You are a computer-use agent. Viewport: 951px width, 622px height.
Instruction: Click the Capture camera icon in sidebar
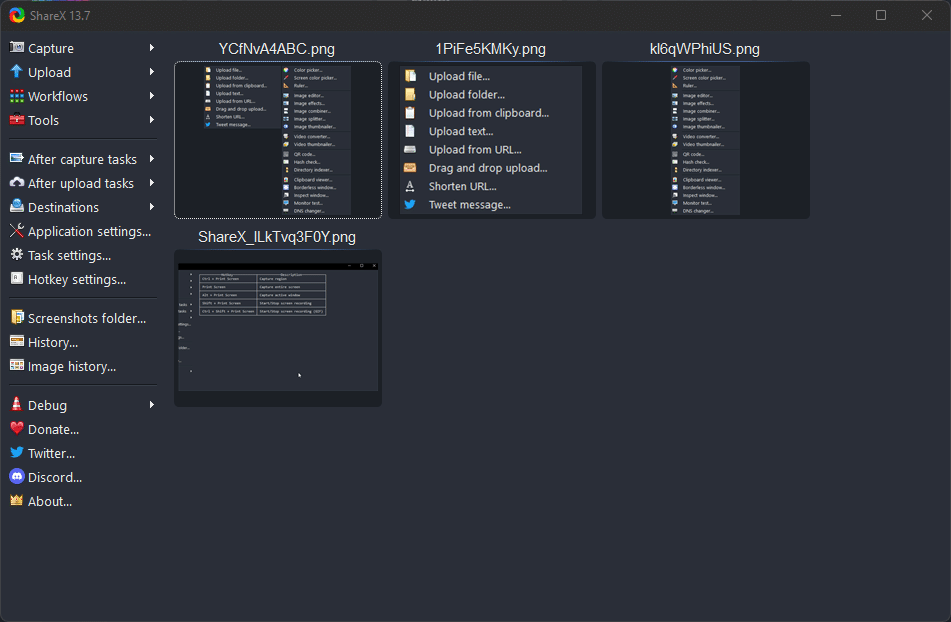[x=17, y=47]
